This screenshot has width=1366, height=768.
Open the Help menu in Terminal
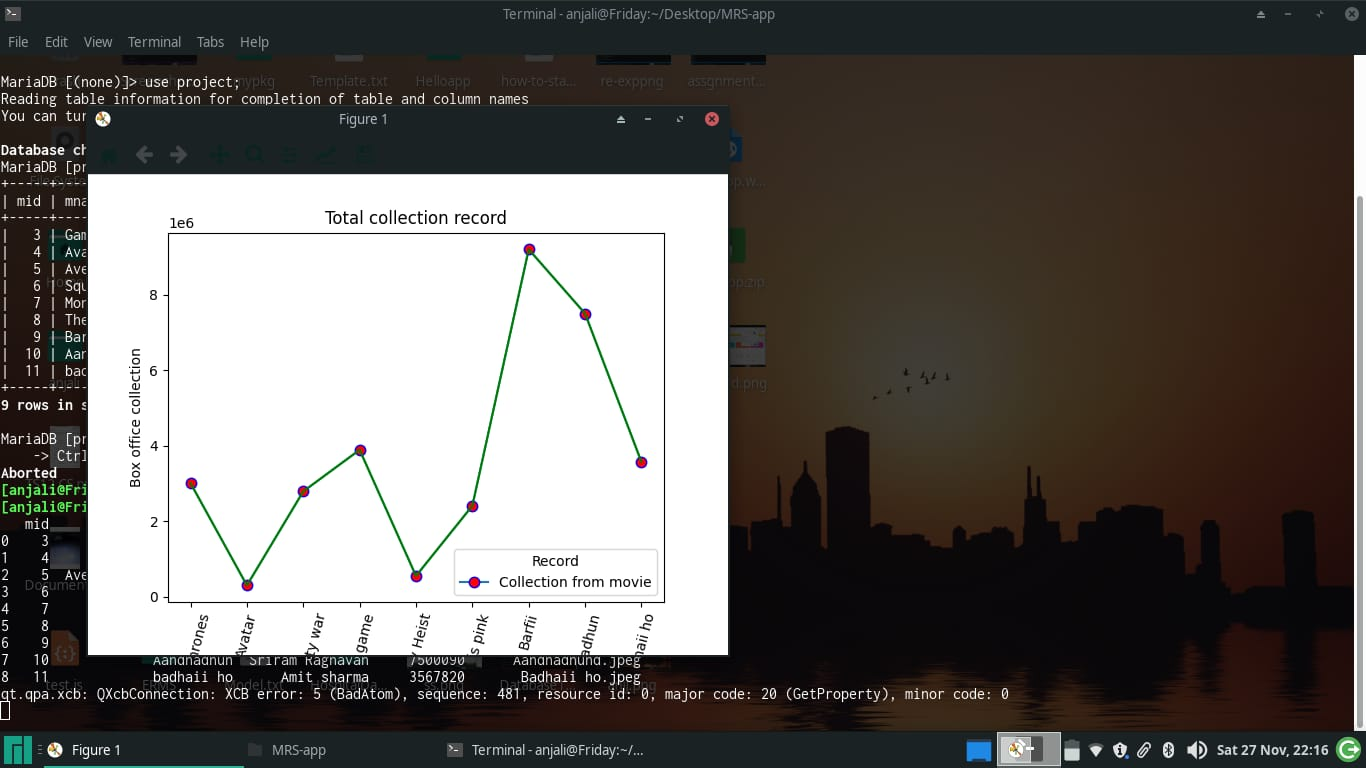(x=254, y=42)
